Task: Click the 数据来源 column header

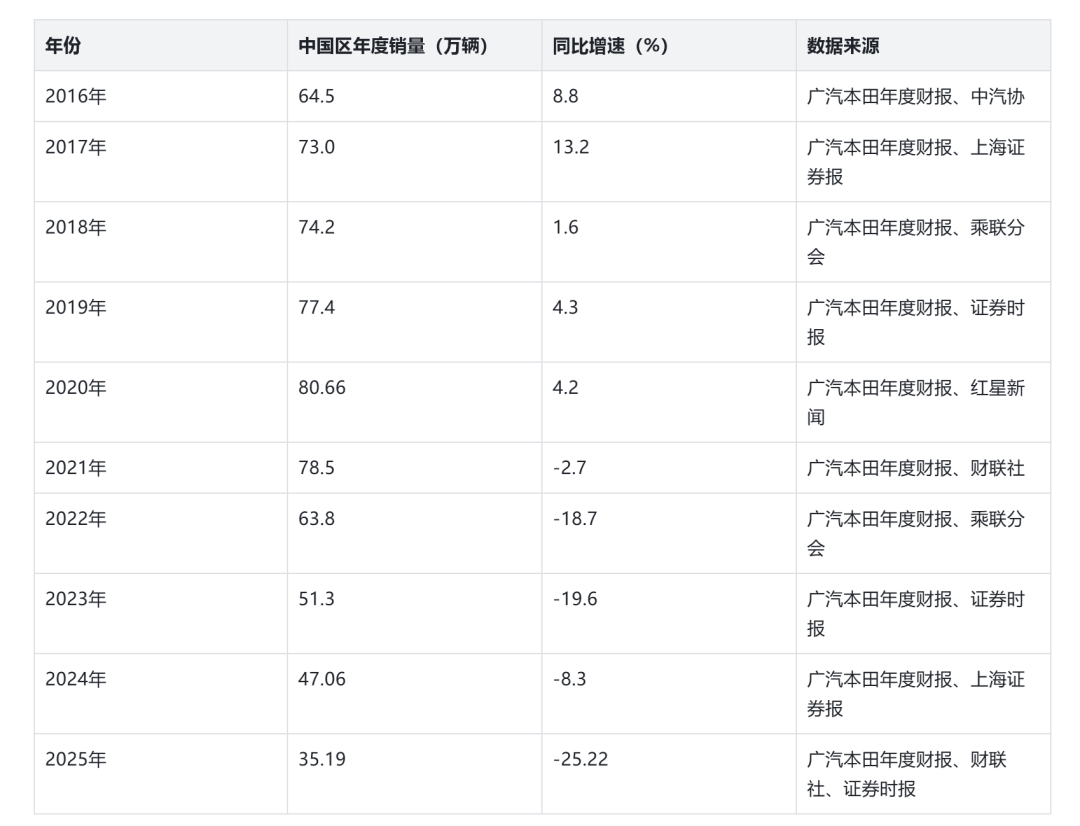Action: point(843,46)
